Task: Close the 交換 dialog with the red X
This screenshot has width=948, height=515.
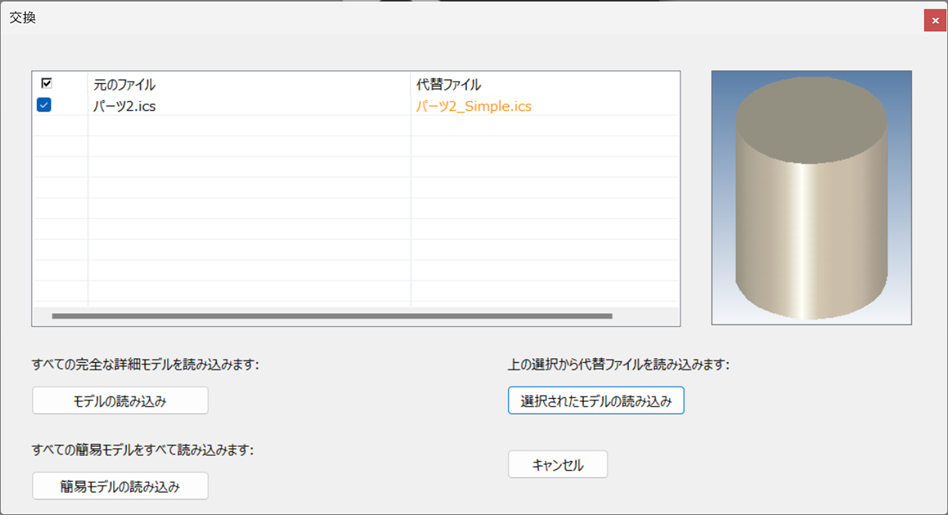Action: tap(935, 20)
